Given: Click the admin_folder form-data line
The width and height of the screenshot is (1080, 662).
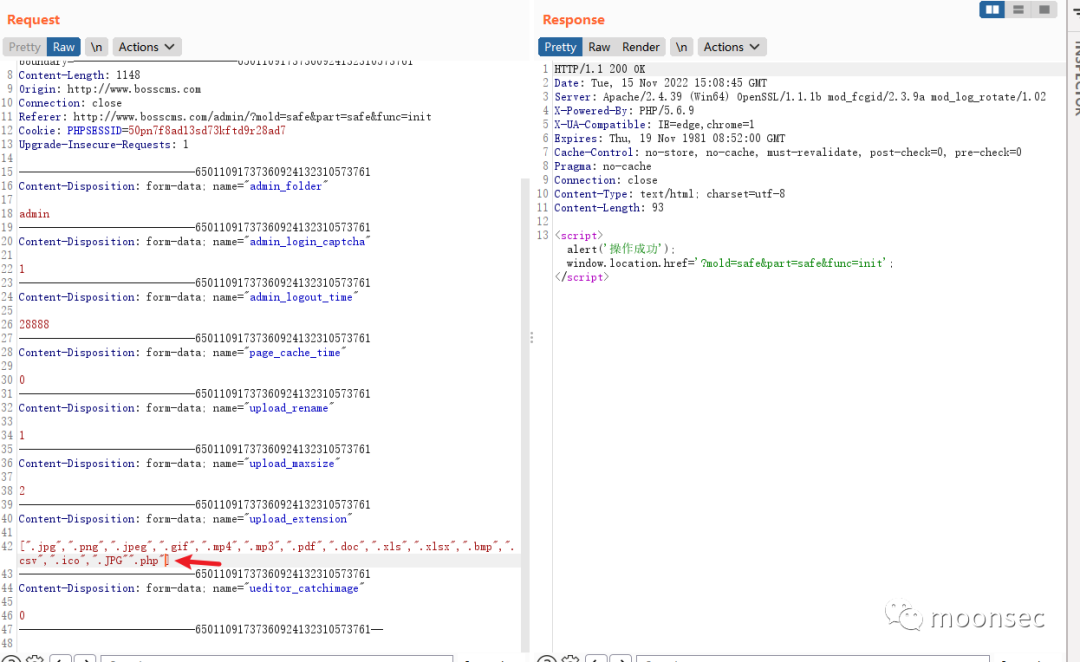Looking at the screenshot, I should 173,186.
